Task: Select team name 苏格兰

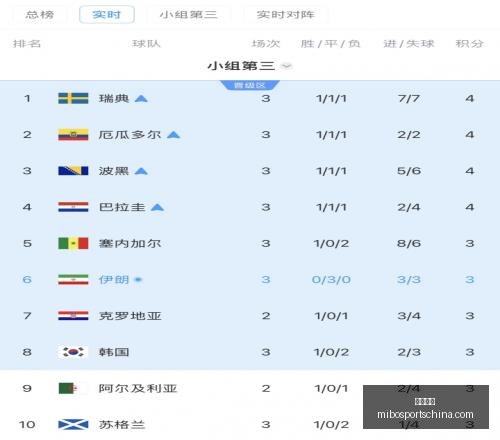Action: pyautogui.click(x=122, y=425)
